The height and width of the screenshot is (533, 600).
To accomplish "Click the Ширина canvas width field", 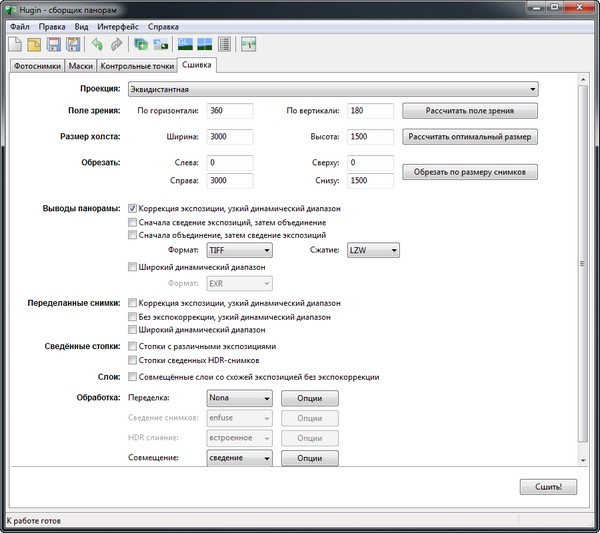I will [x=229, y=136].
